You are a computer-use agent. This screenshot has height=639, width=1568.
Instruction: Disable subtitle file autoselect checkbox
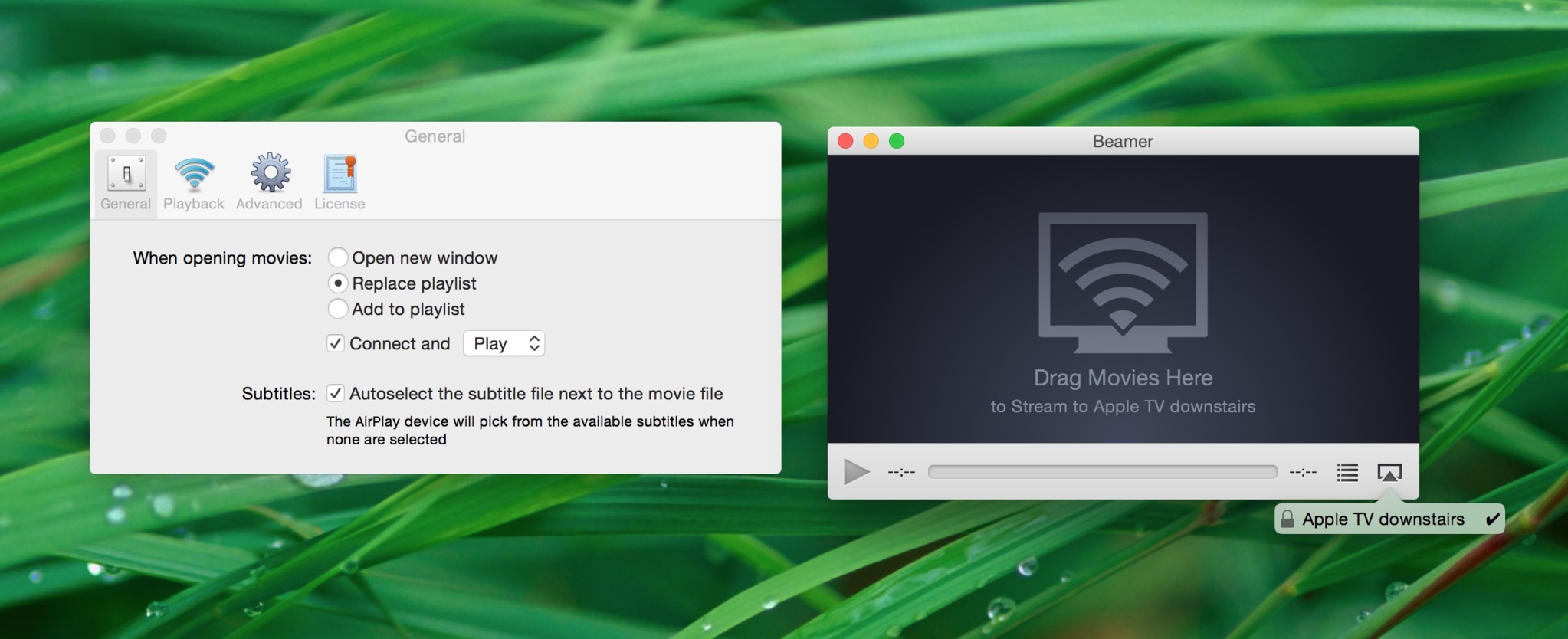[336, 393]
